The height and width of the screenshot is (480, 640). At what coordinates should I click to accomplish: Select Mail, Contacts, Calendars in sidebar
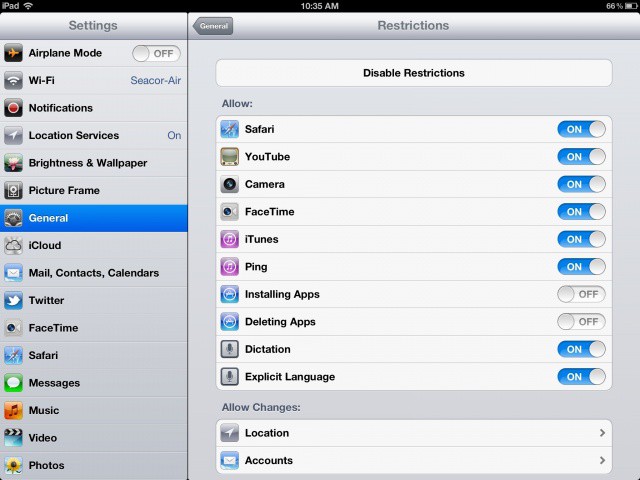point(93,273)
